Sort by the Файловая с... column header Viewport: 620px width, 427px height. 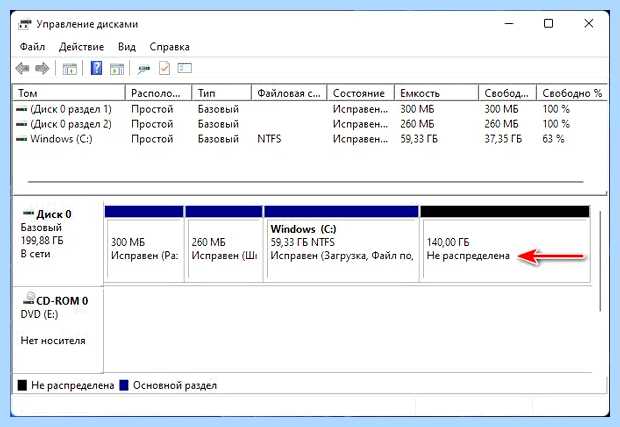(289, 93)
